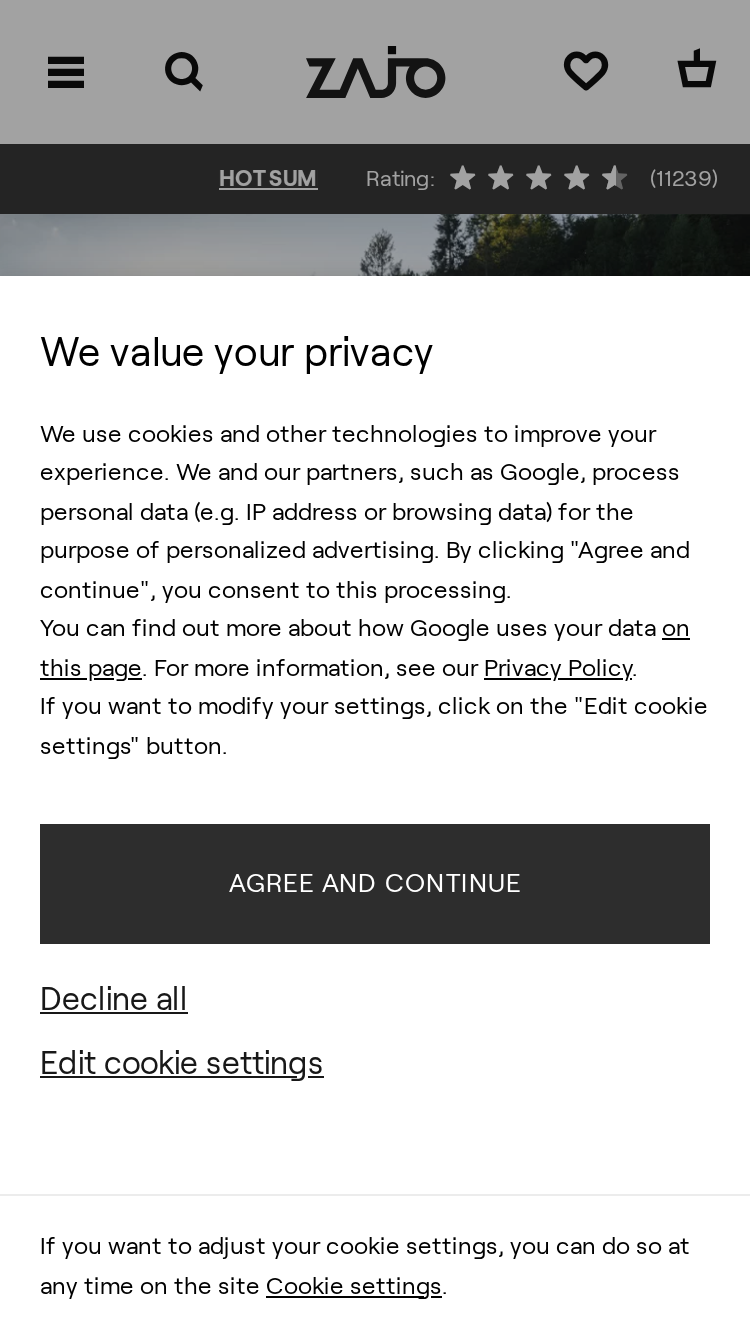Open the search magnifier icon

point(184,72)
